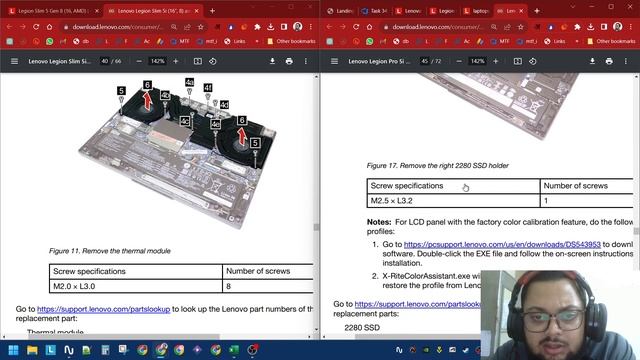Zoom in PDF in left Legion Slim window

click(176, 61)
